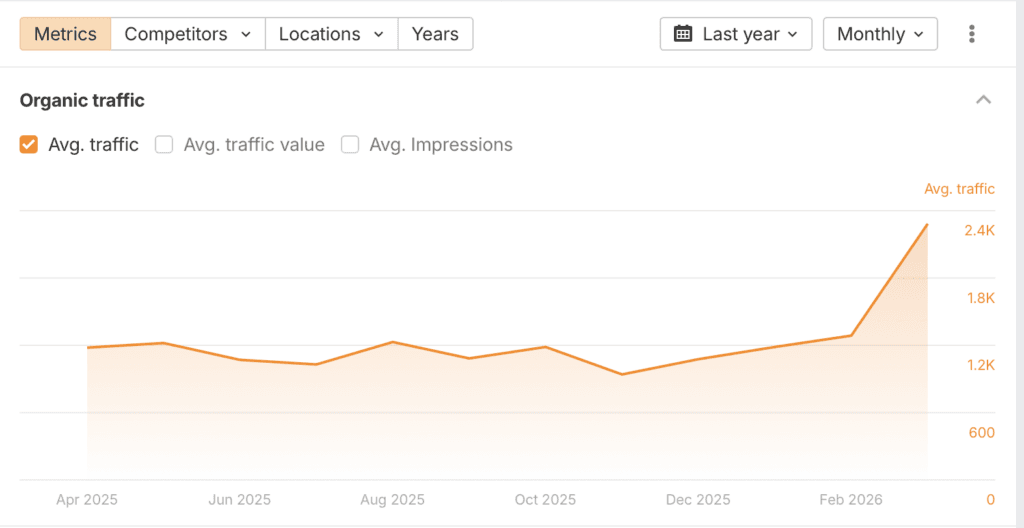Click the Dec 2025 label on x-axis
The image size is (1024, 528).
698,500
